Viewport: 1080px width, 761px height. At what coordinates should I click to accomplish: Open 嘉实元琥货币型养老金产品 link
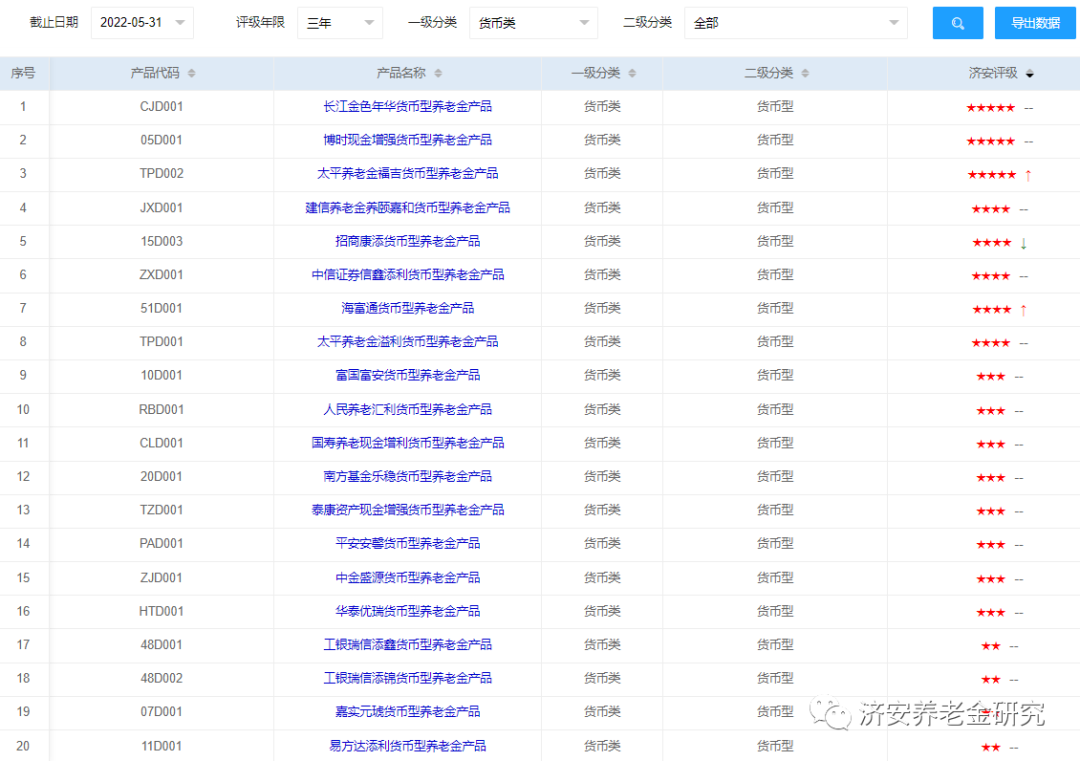(408, 711)
